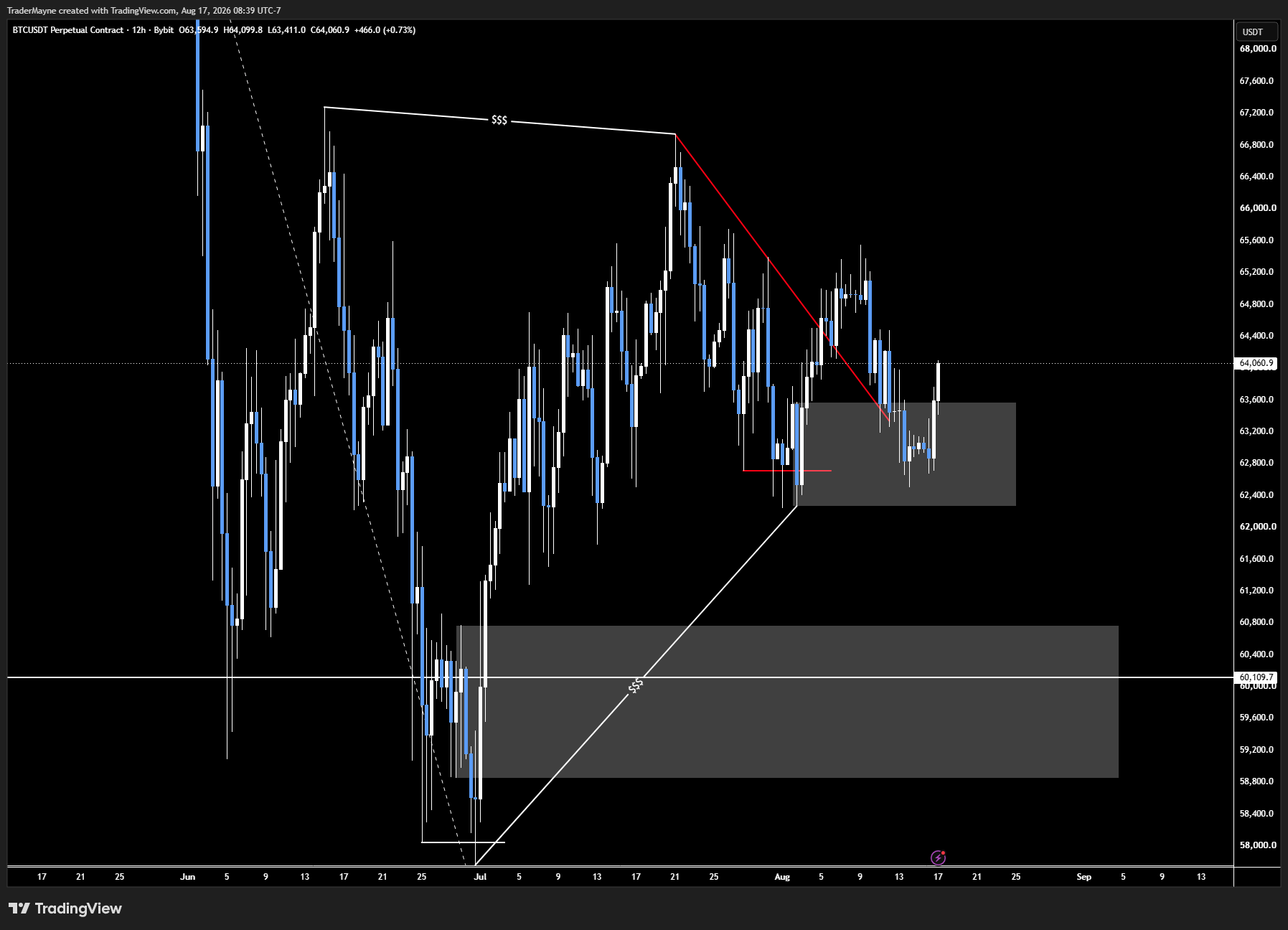Click the 58,000.0 price axis label
The image size is (1288, 930).
1258,845
